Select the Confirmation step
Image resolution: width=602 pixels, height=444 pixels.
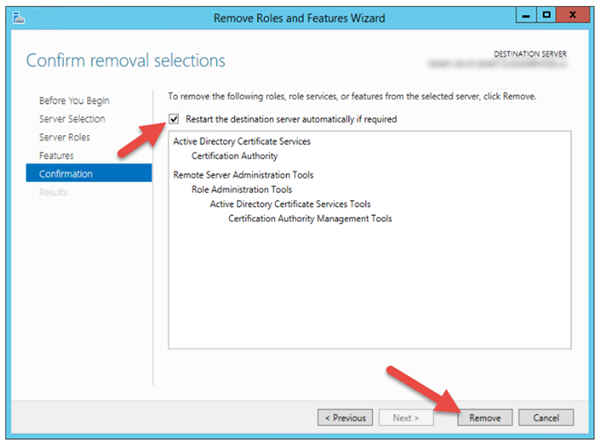pos(89,173)
